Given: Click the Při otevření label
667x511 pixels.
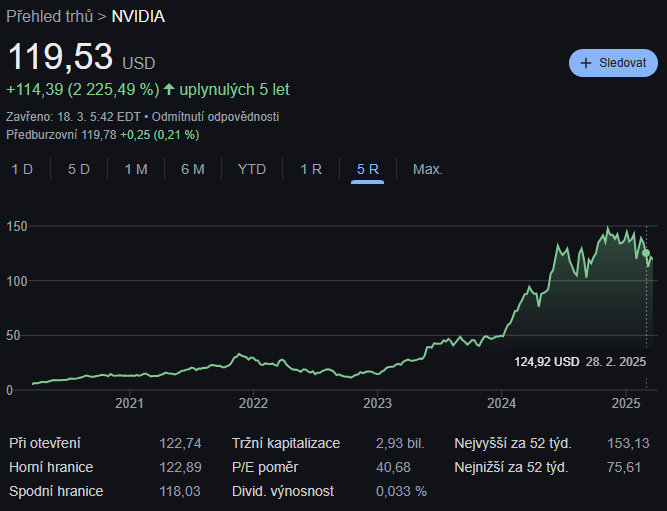Looking at the screenshot, I should click(45, 443).
